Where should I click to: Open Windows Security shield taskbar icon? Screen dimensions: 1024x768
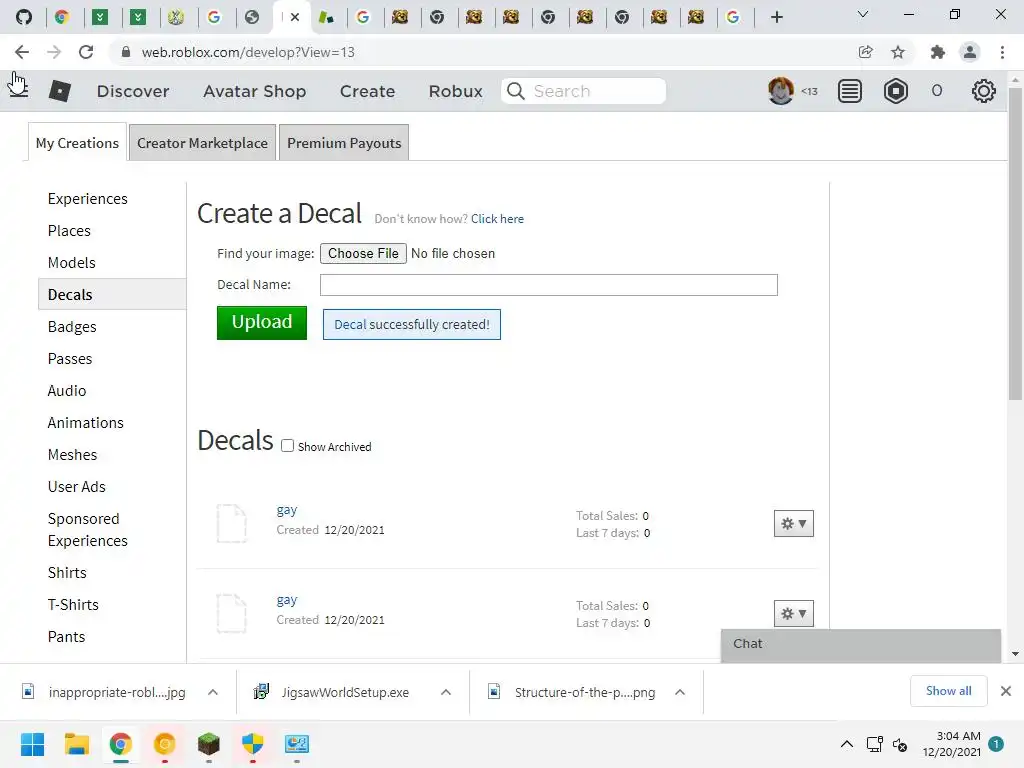coord(252,744)
